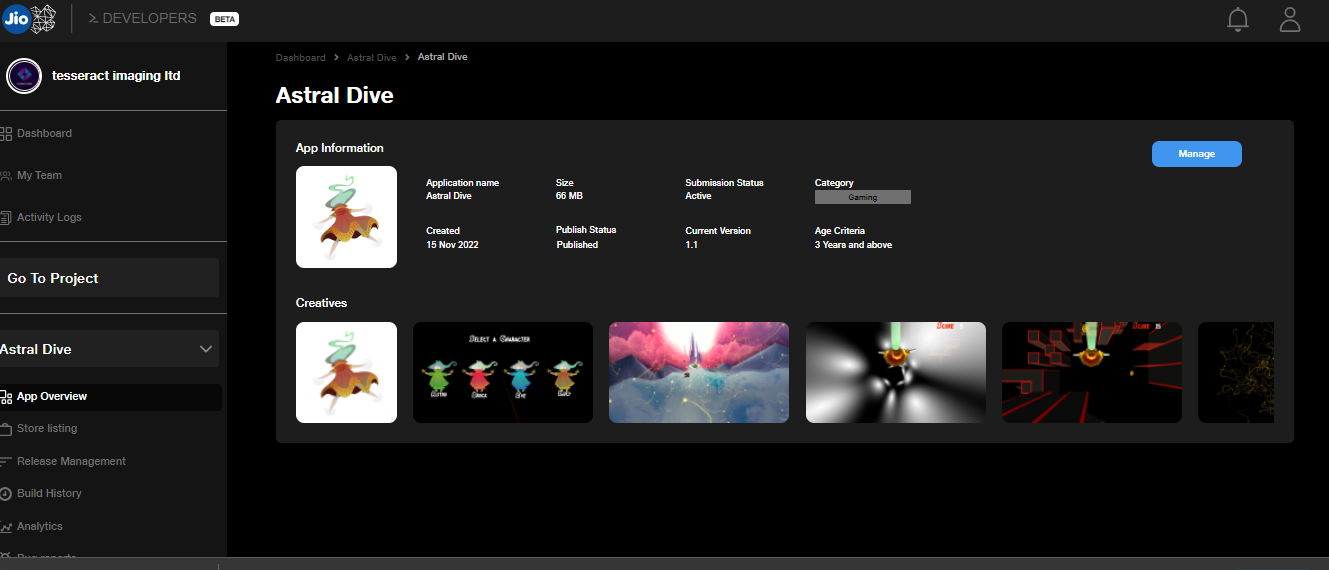This screenshot has width=1329, height=570.
Task: Go to Dashboard via breadcrumb link
Action: coord(300,58)
